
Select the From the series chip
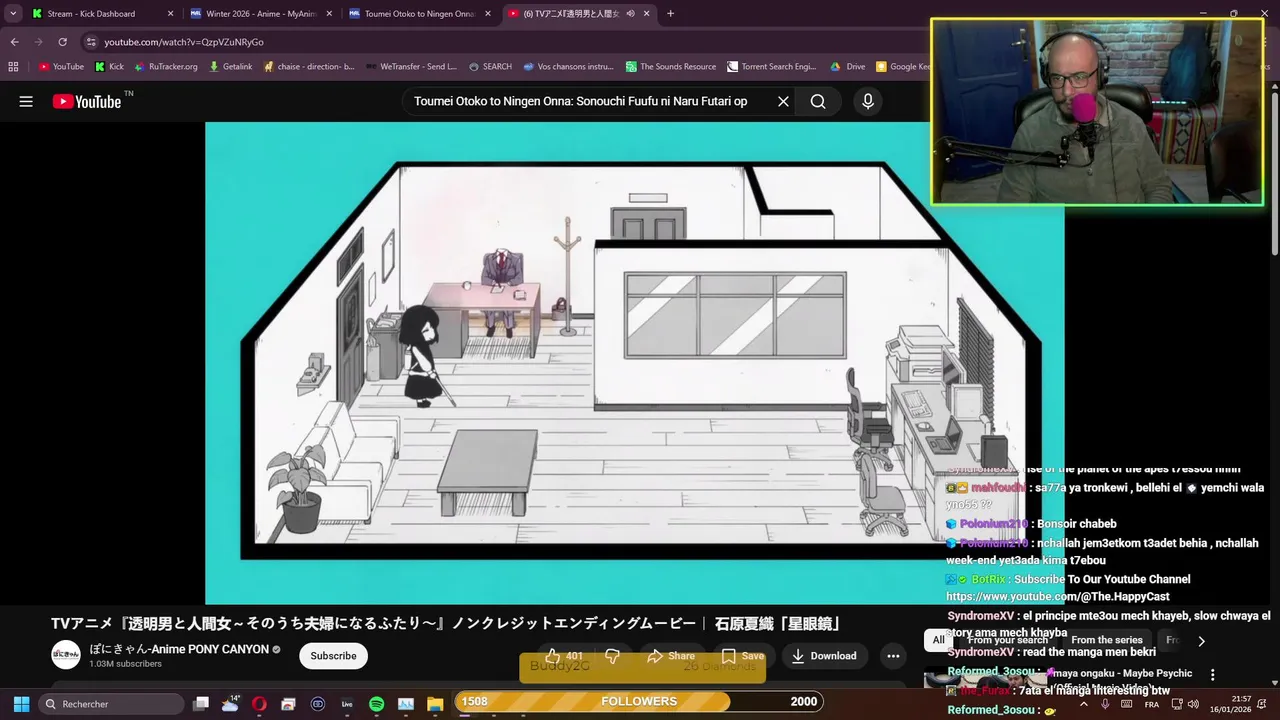(1106, 640)
